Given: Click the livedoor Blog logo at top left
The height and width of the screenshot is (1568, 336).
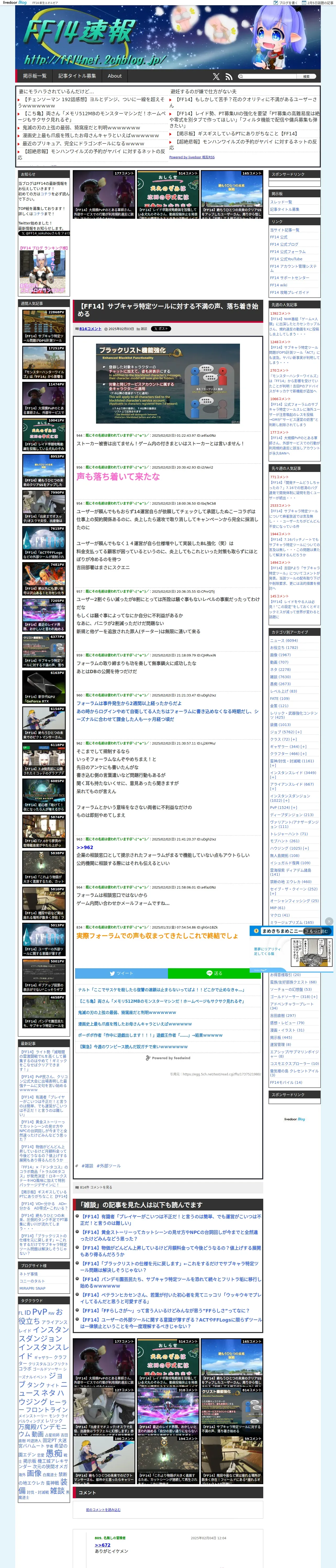Looking at the screenshot, I should click(15, 2).
